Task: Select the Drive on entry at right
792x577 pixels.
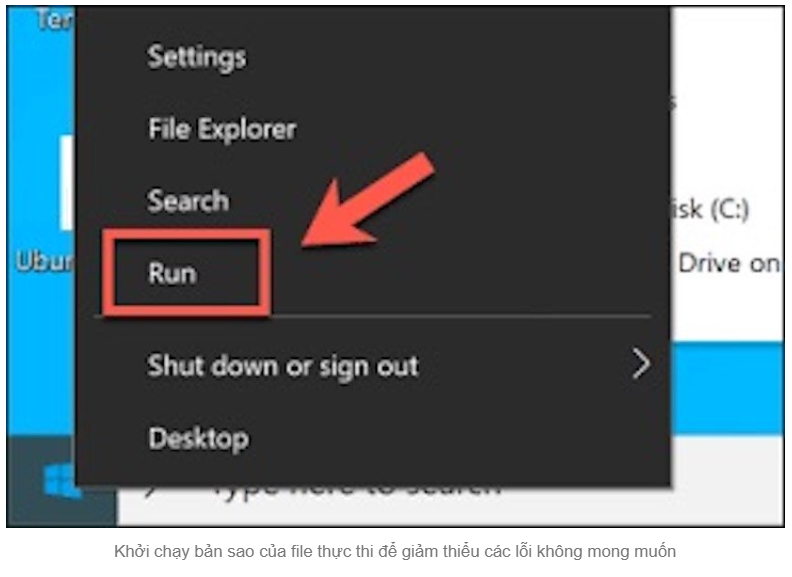Action: pyautogui.click(x=728, y=263)
